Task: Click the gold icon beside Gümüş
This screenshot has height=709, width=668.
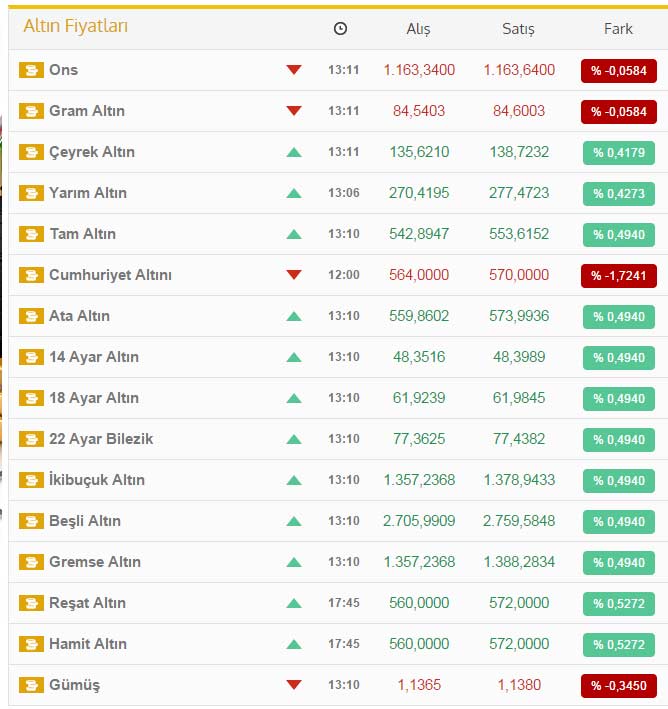Action: pos(31,685)
